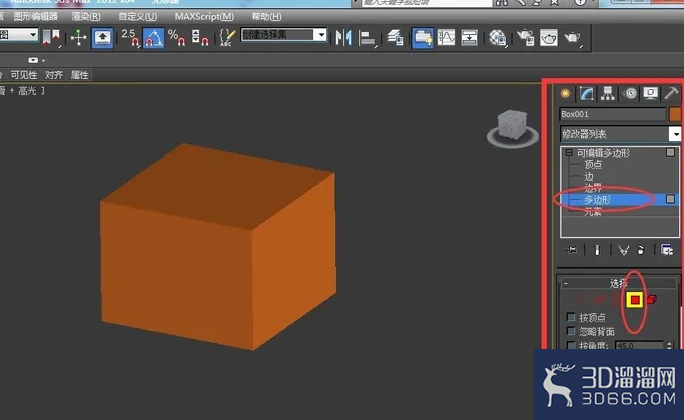
Task: Click the Render Production teapot icon
Action: tap(573, 38)
